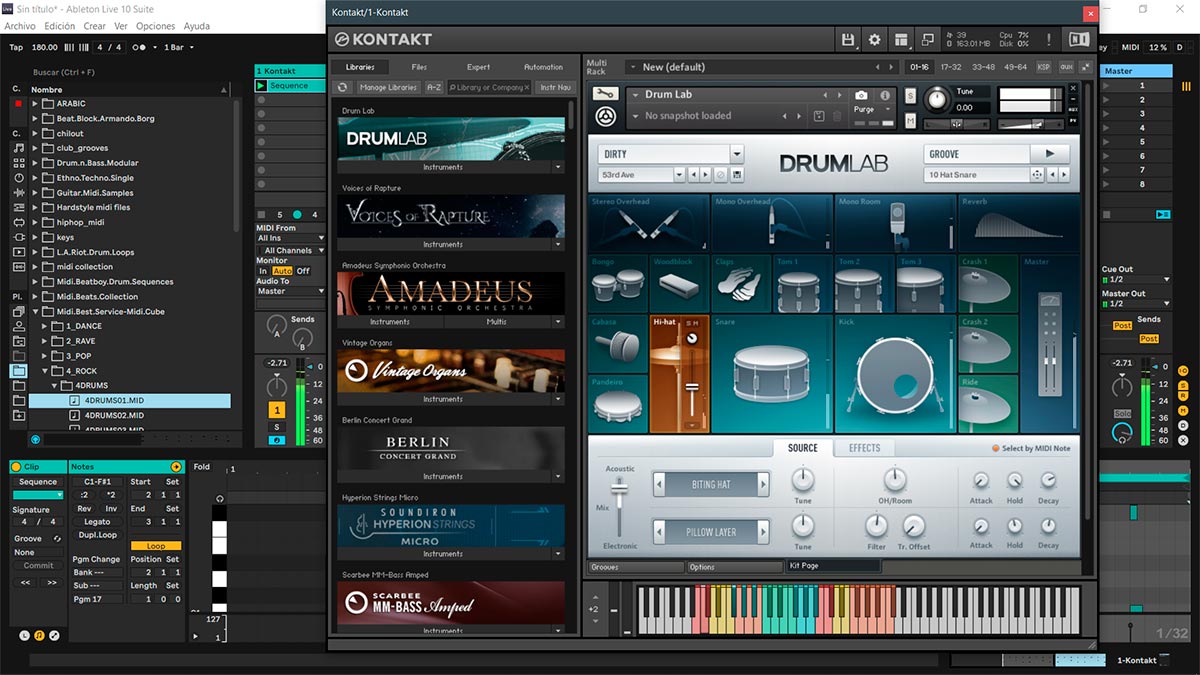Click the snapshot camera icon in Drum Lab header
Screen dimensions: 1200x675
(861, 95)
